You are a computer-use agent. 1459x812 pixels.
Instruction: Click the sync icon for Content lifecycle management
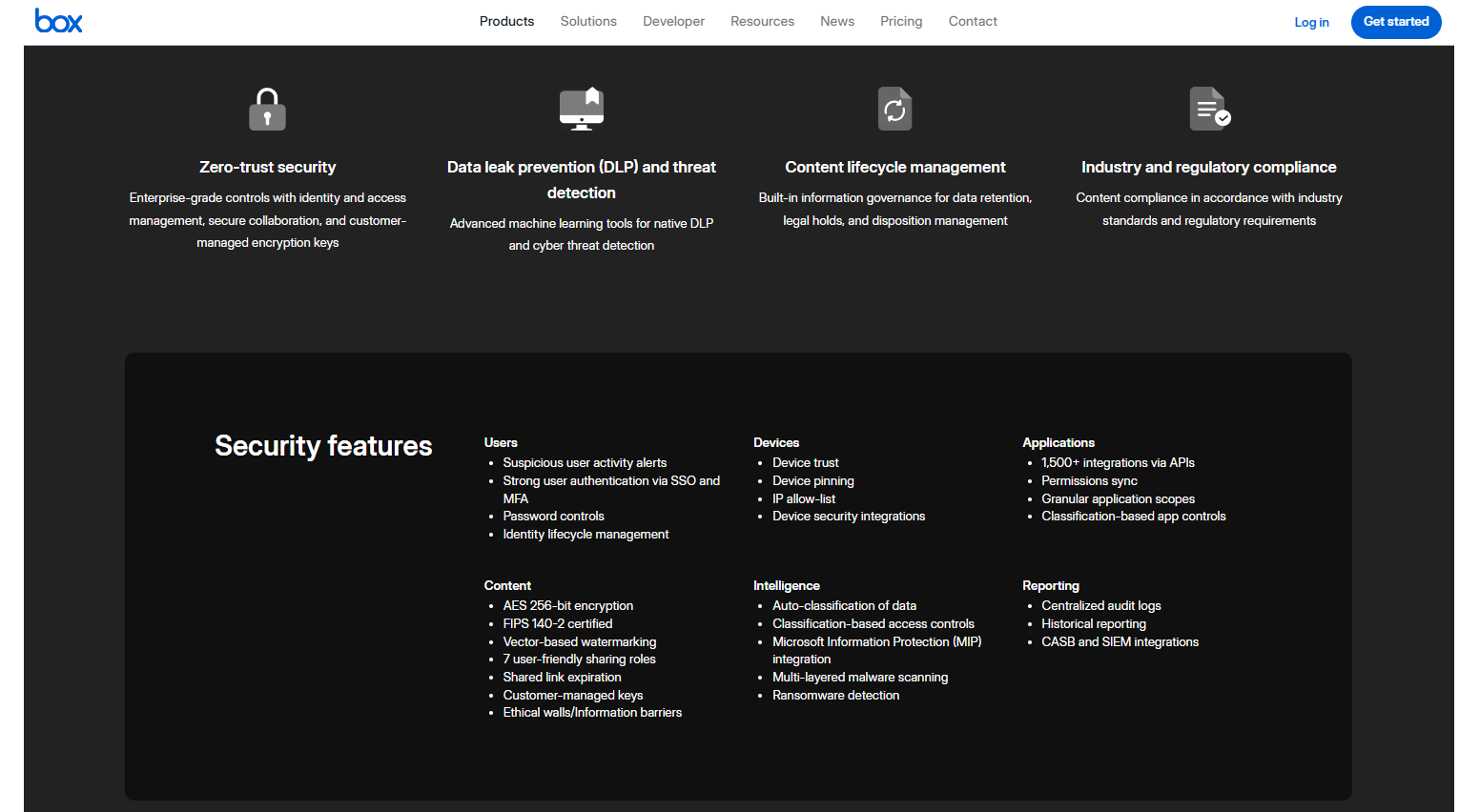tap(894, 108)
